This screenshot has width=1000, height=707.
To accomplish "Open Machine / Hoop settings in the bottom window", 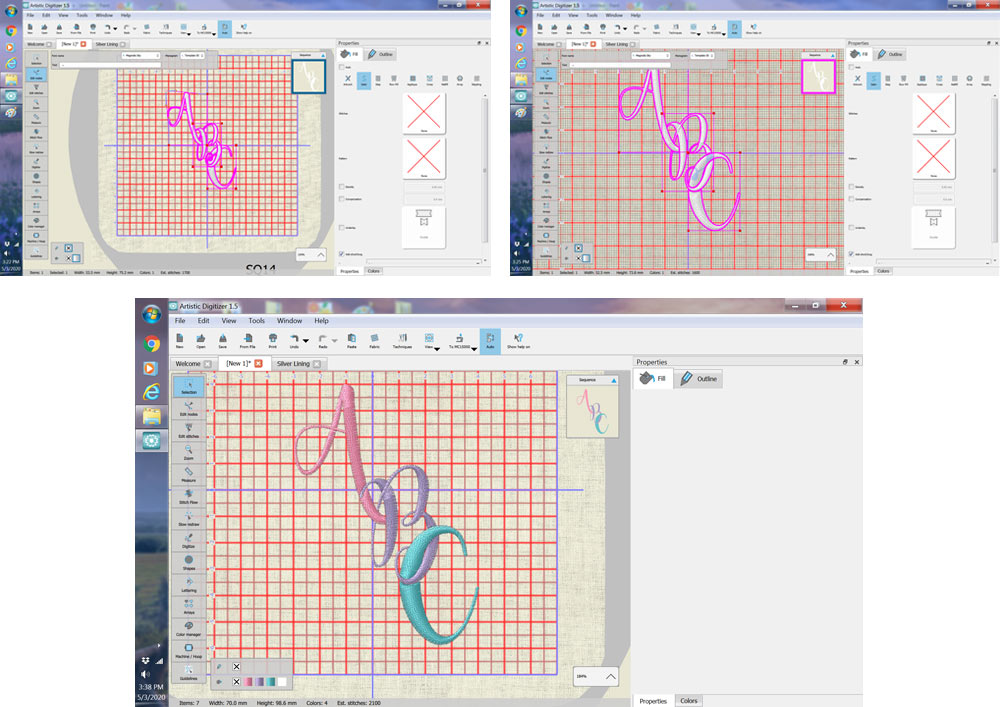I will pos(189,648).
